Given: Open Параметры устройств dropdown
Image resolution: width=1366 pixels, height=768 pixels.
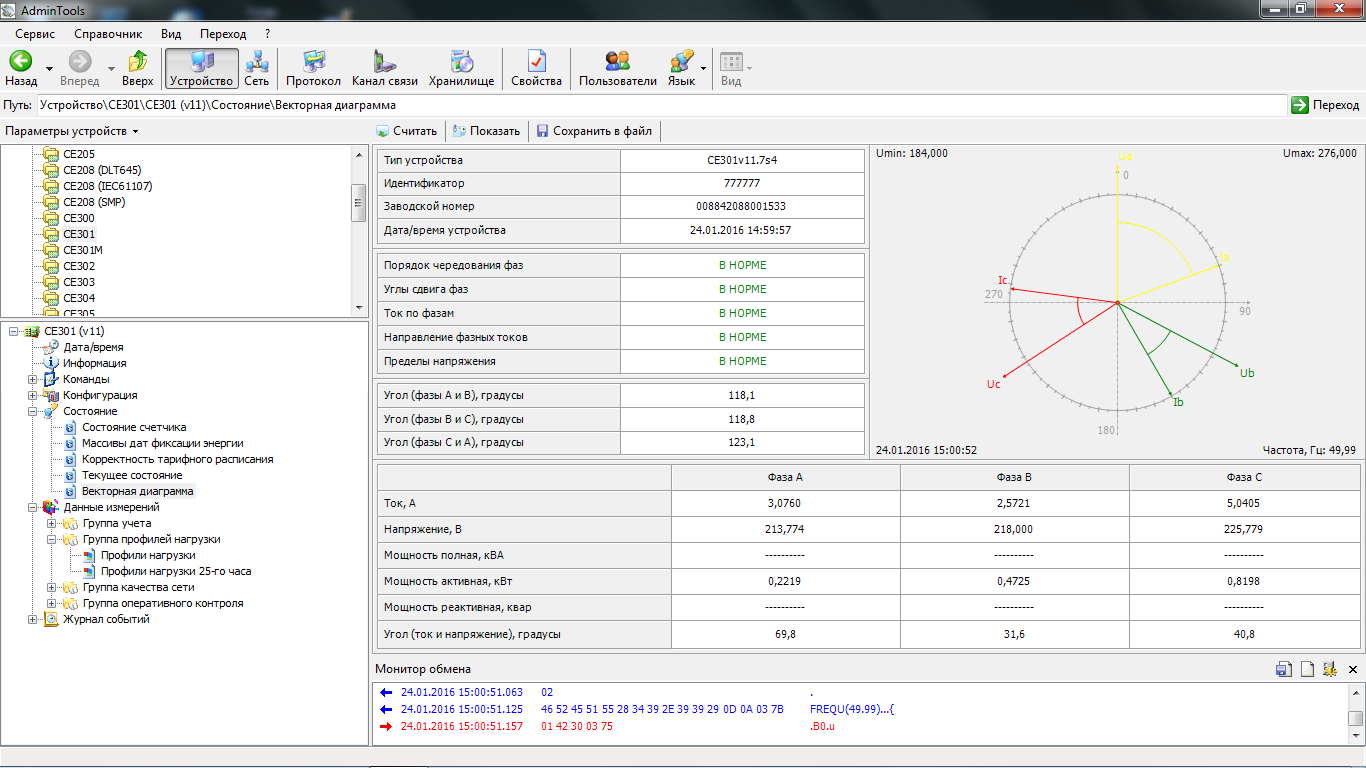Looking at the screenshot, I should point(72,131).
